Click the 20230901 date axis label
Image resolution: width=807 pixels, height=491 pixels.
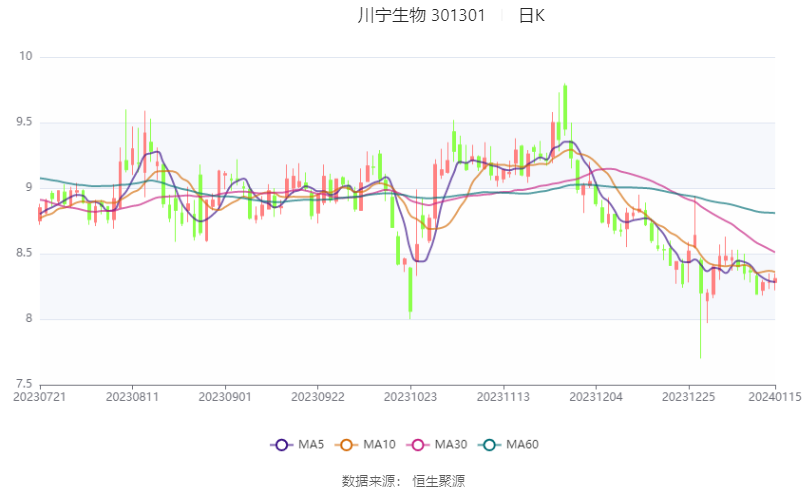(x=225, y=397)
